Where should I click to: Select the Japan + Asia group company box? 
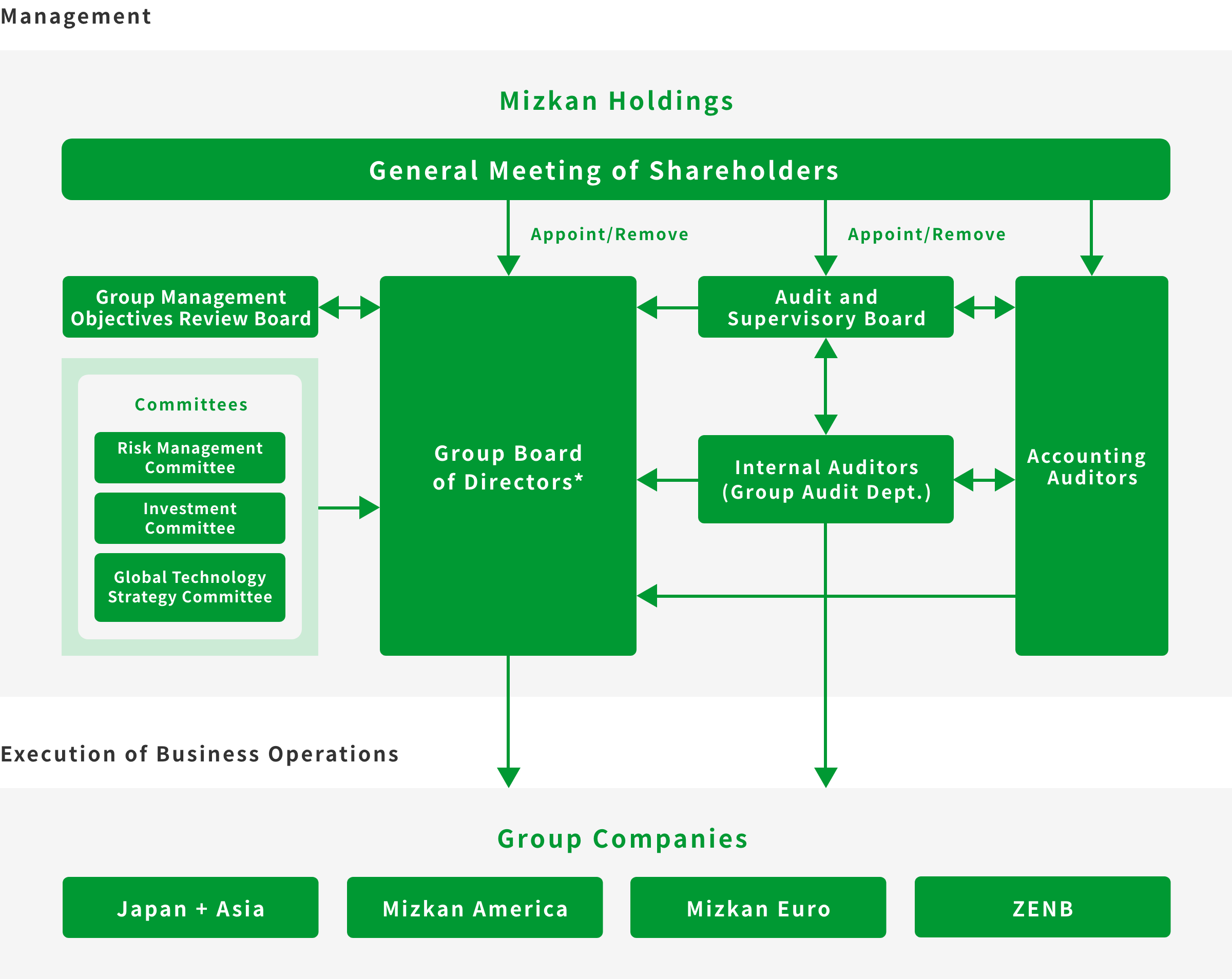tap(190, 908)
